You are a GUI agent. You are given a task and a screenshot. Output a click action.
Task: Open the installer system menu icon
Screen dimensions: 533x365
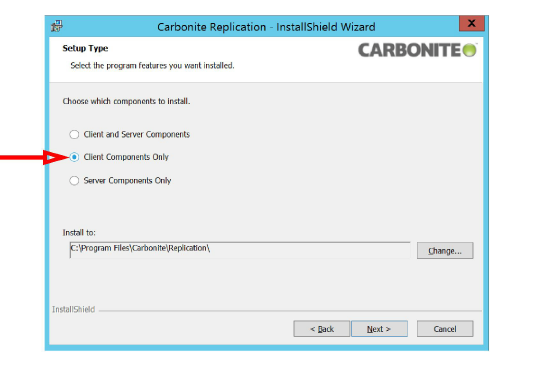coord(57,26)
